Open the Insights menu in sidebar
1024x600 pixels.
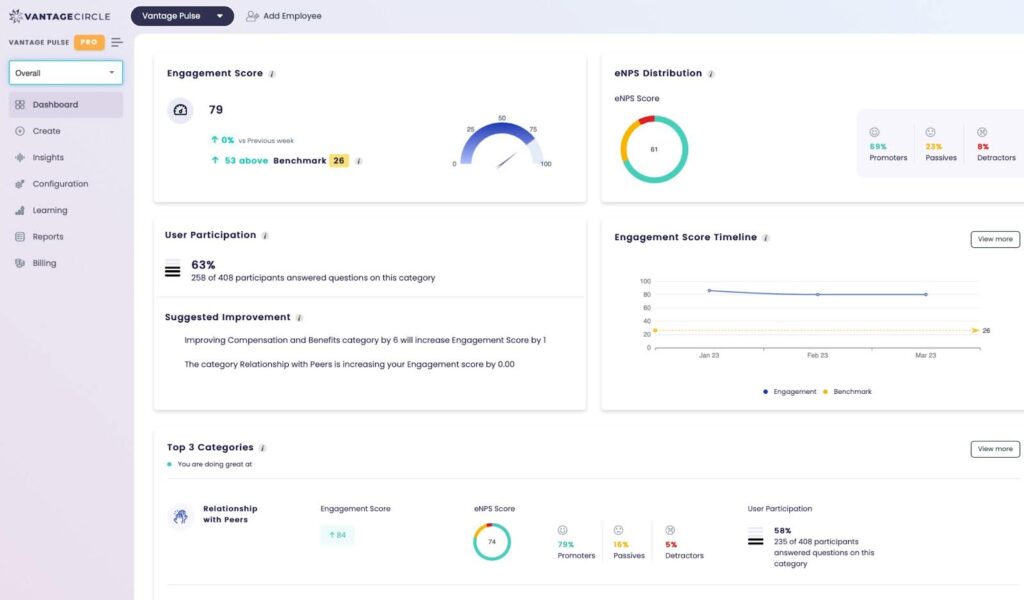coord(47,158)
